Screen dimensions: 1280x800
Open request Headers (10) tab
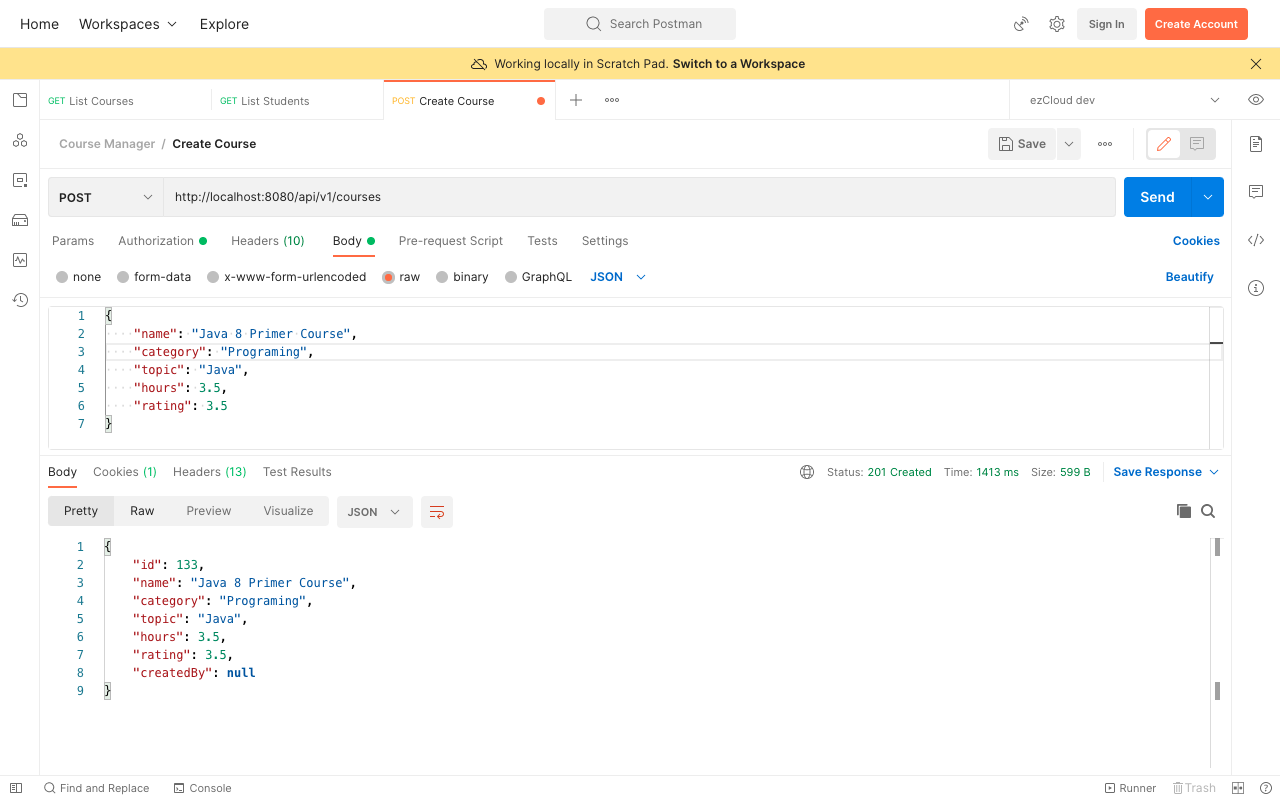[268, 241]
